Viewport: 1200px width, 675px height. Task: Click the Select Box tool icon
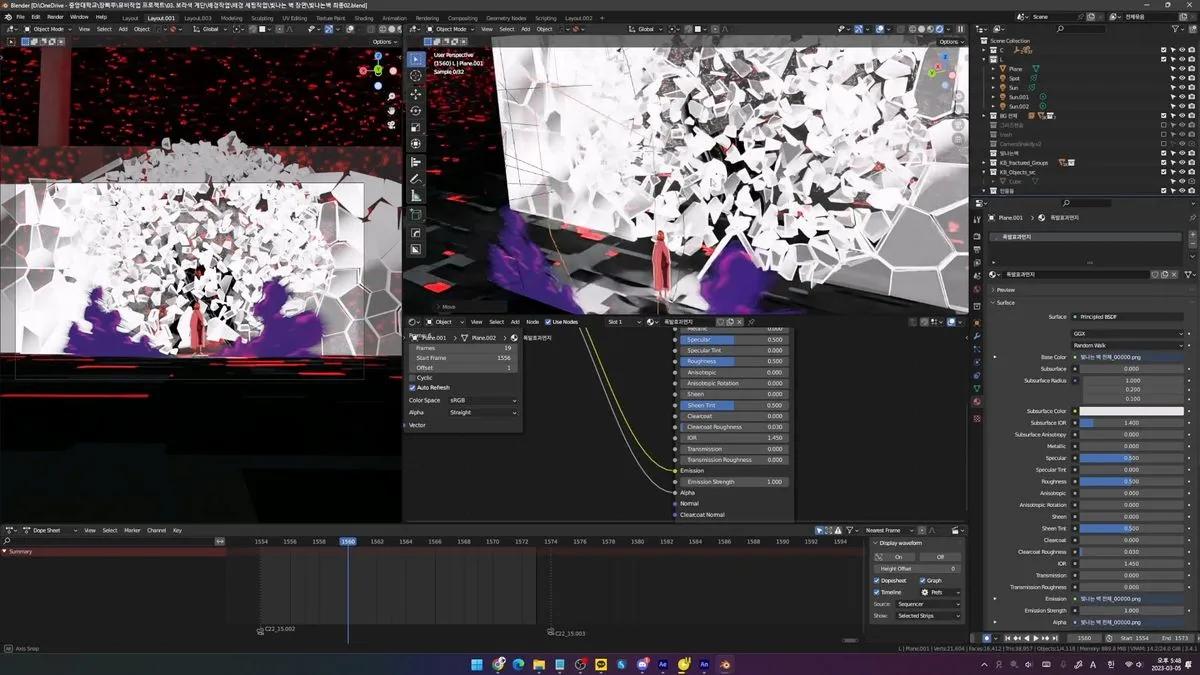click(x=416, y=59)
